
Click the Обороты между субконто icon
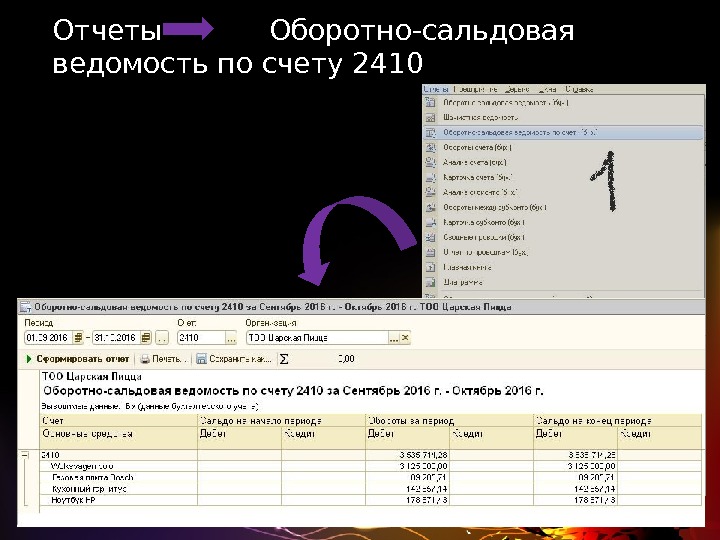coord(430,207)
